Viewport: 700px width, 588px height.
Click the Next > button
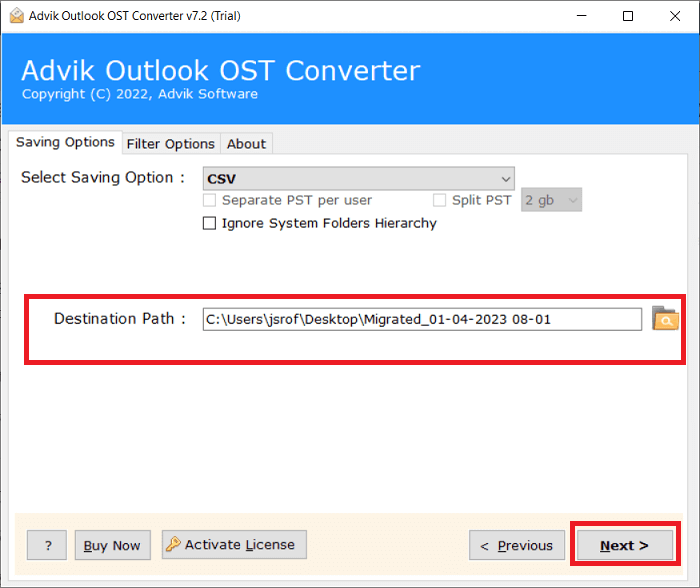tap(625, 545)
